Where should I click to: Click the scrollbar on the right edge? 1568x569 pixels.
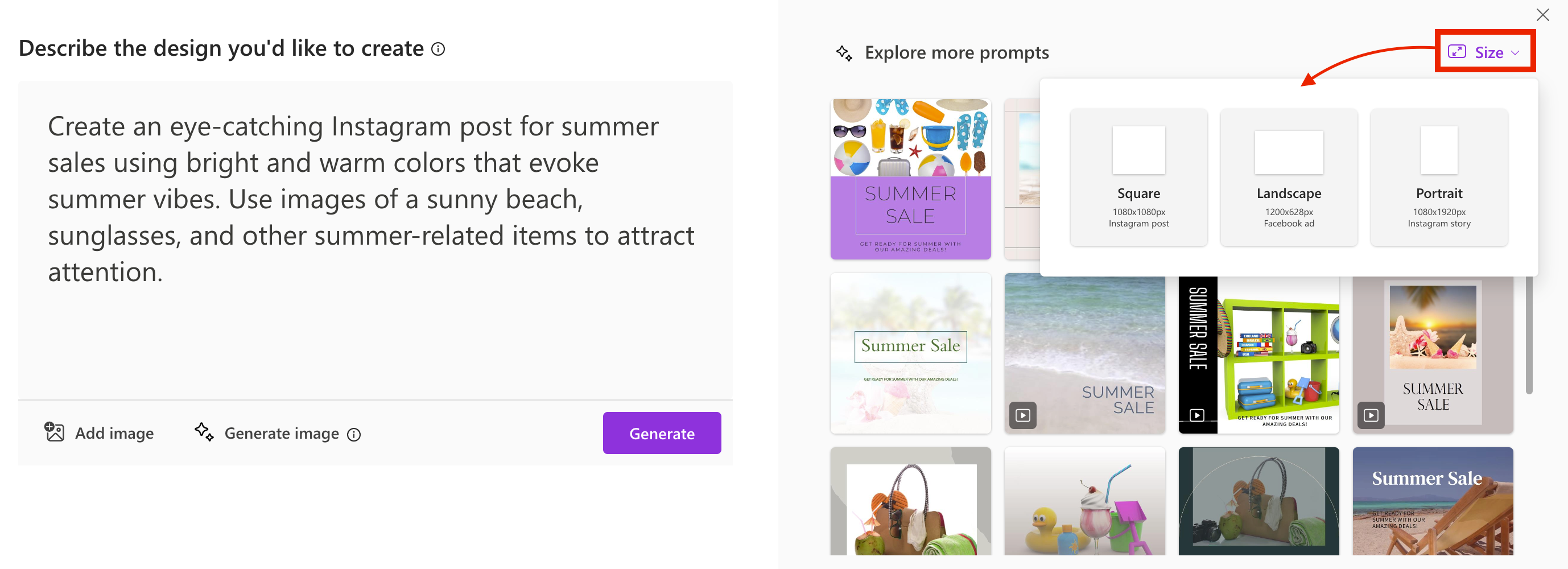point(1528,335)
